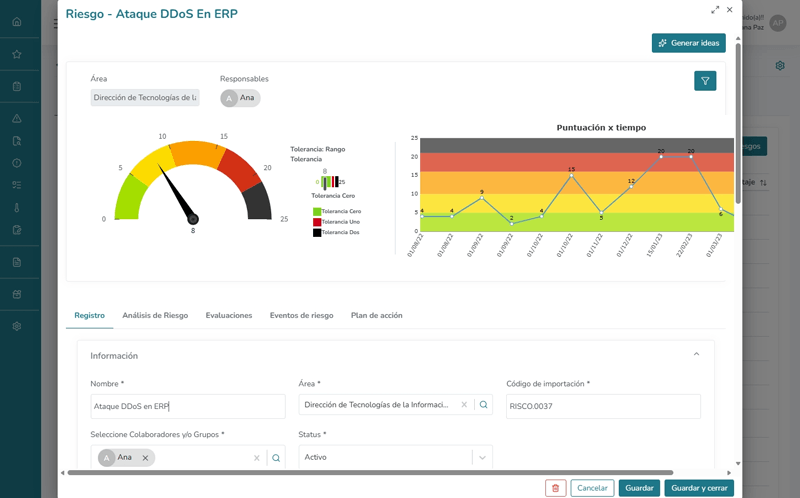Click the horizontal scrollbar thumb
The width and height of the screenshot is (800, 498).
(x=370, y=472)
